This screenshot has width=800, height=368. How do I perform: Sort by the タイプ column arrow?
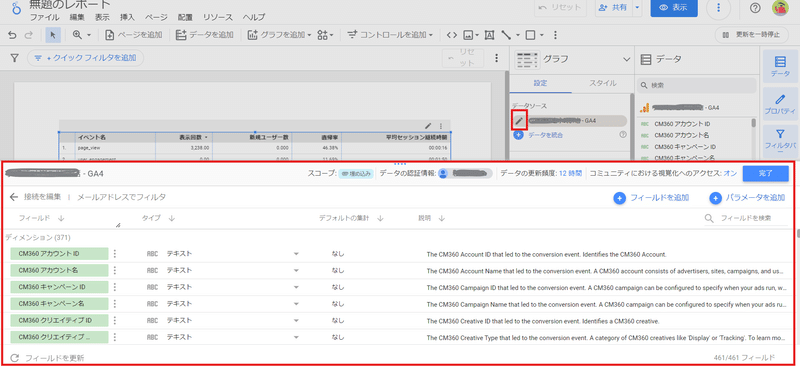171,218
